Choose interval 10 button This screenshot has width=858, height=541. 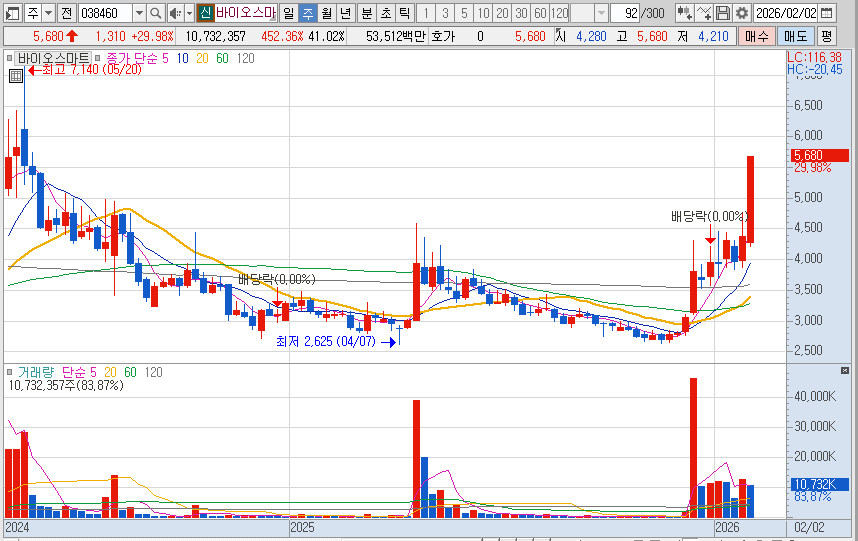click(483, 13)
